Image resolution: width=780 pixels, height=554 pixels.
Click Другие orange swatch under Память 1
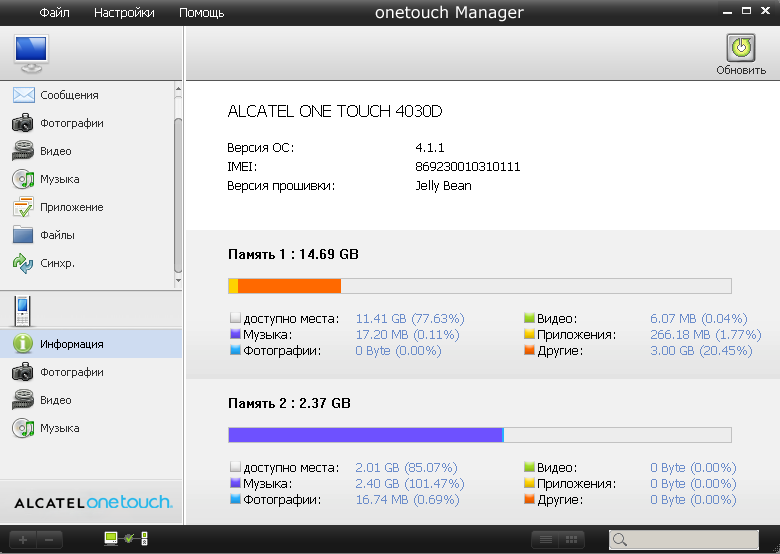(x=529, y=350)
